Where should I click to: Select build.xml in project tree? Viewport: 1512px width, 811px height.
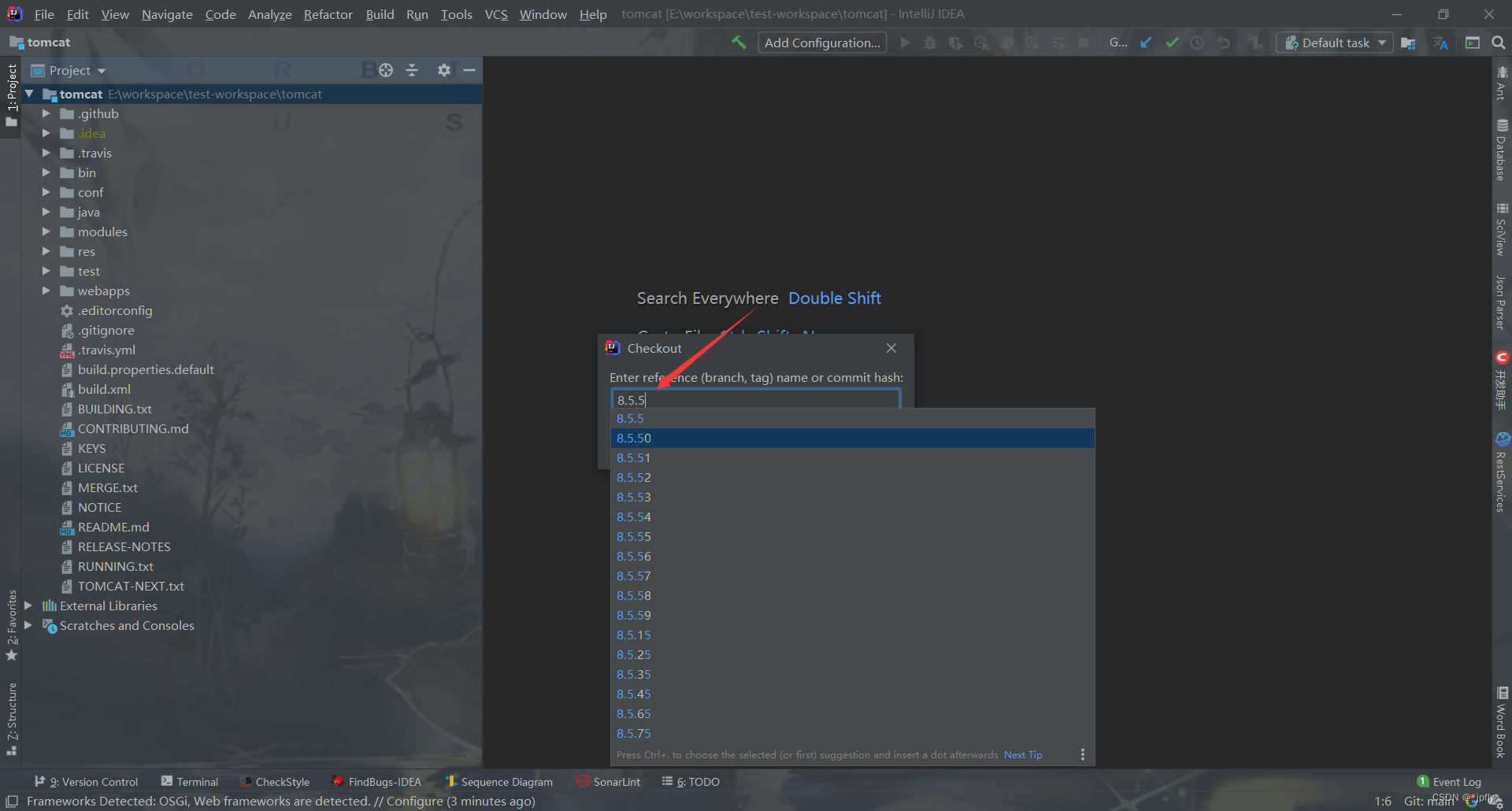(104, 389)
